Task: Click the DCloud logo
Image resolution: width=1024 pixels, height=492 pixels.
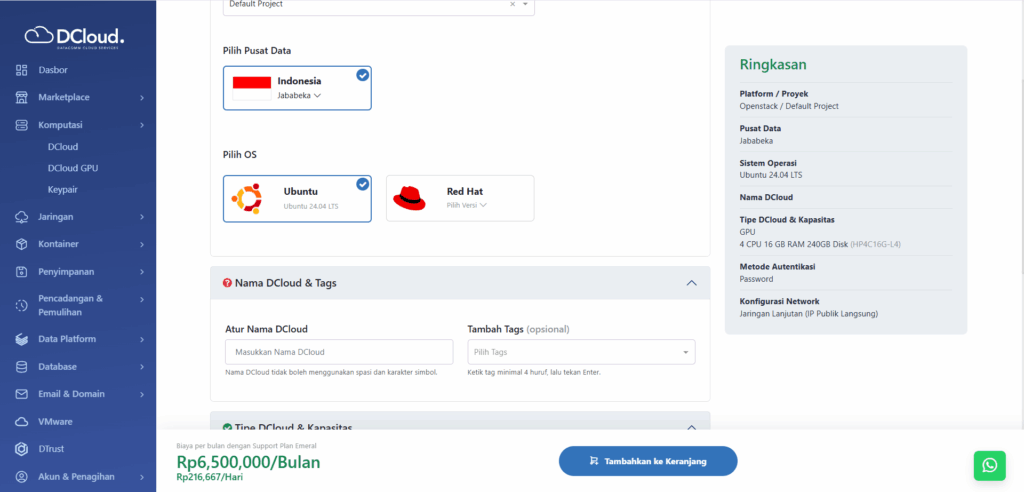Action: pos(77,37)
